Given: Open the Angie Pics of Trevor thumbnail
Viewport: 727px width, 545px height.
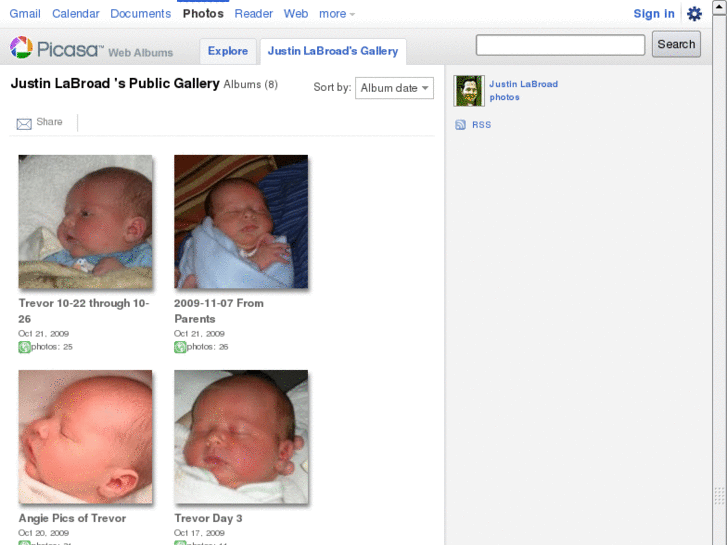Looking at the screenshot, I should click(x=86, y=437).
